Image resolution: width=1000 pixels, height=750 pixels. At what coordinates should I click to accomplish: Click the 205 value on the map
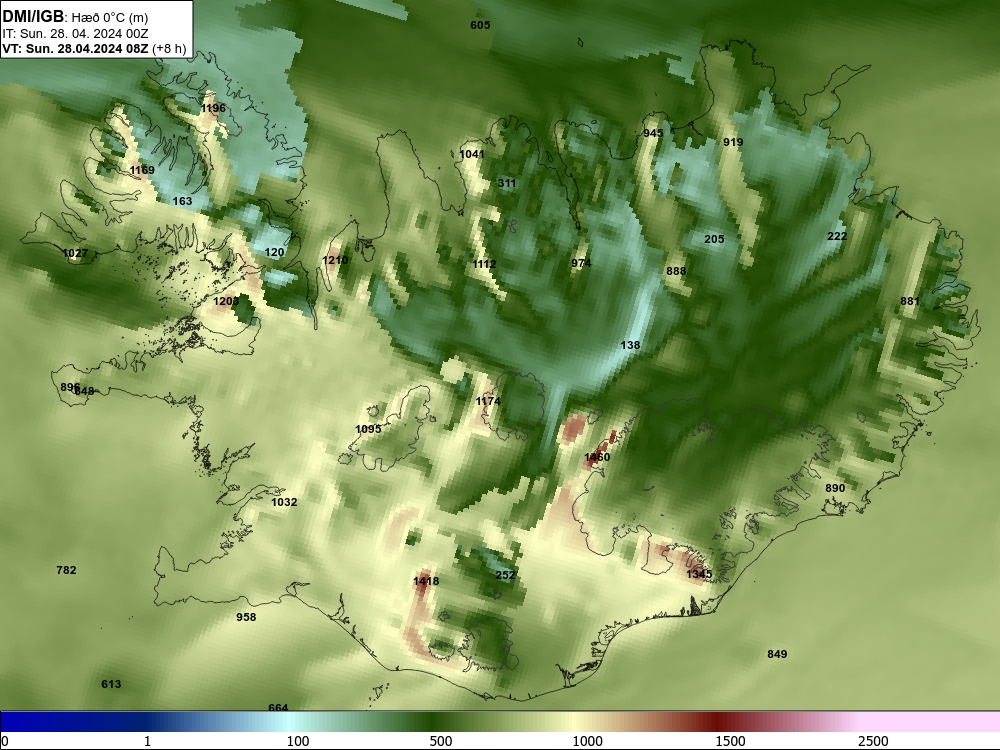714,239
